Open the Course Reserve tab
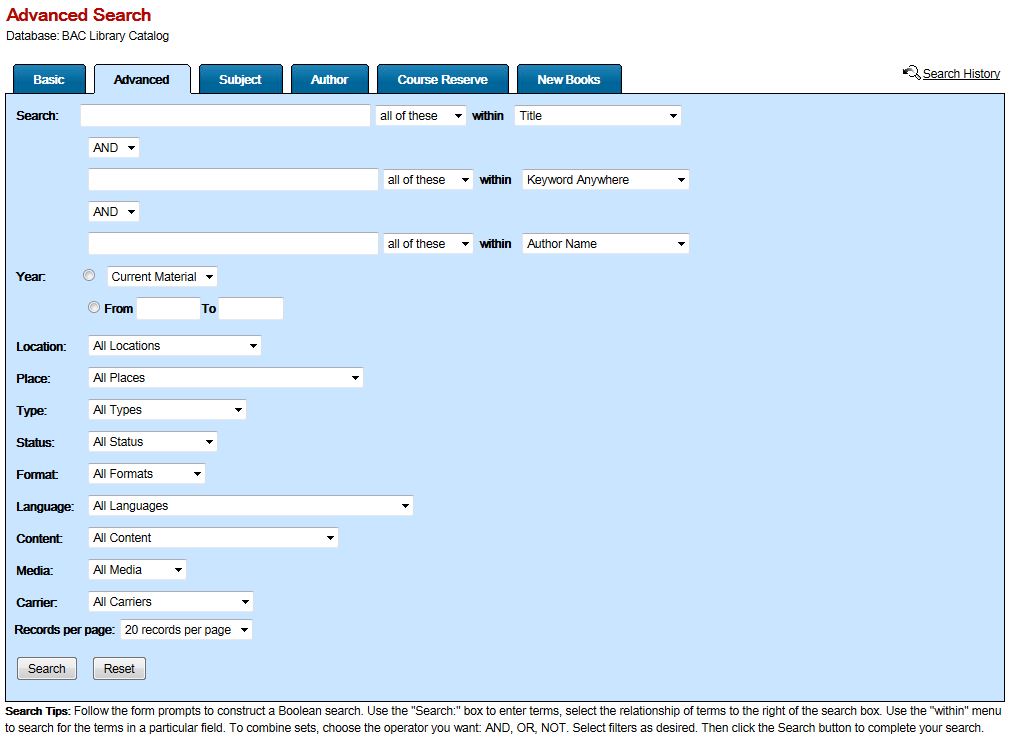The image size is (1019, 756). tap(443, 79)
